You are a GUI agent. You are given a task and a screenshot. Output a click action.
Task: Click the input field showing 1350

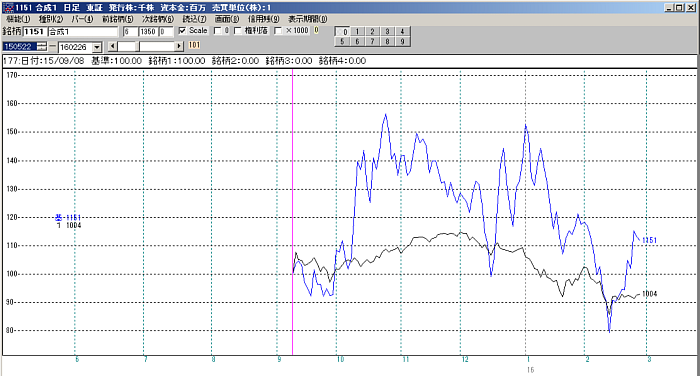(x=148, y=31)
